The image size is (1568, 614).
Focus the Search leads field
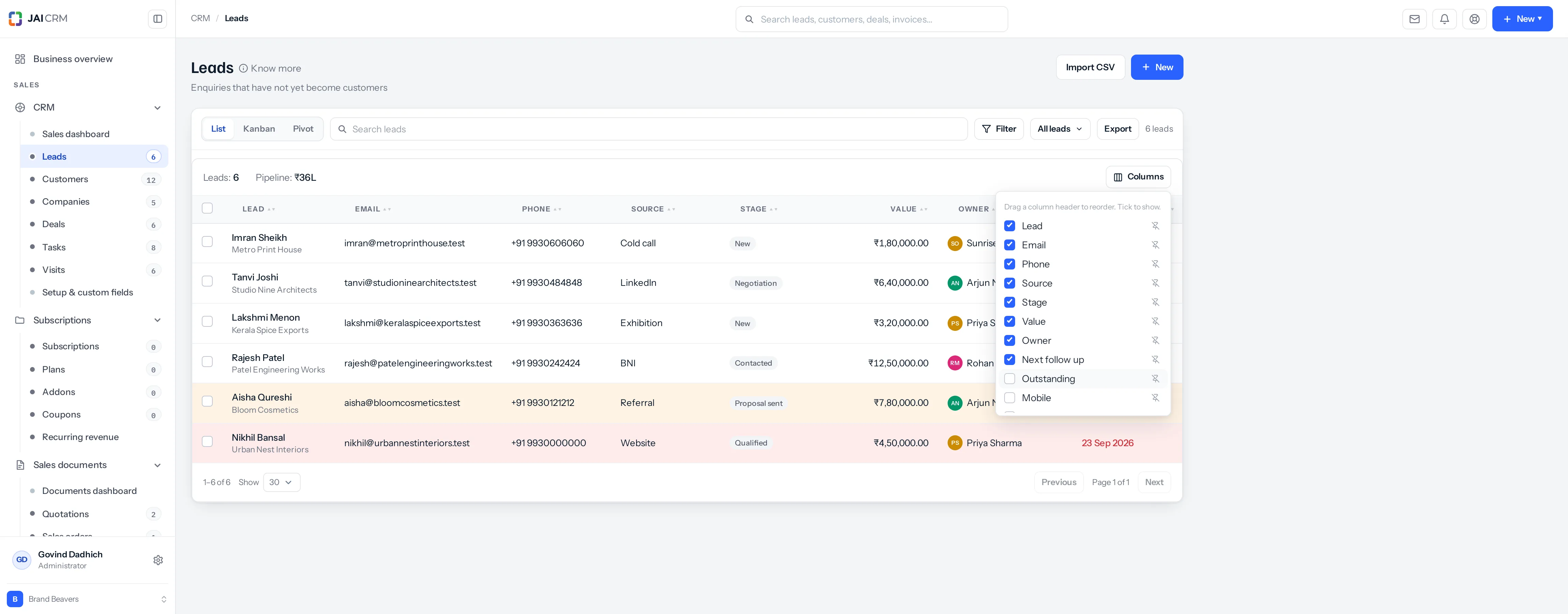[649, 129]
